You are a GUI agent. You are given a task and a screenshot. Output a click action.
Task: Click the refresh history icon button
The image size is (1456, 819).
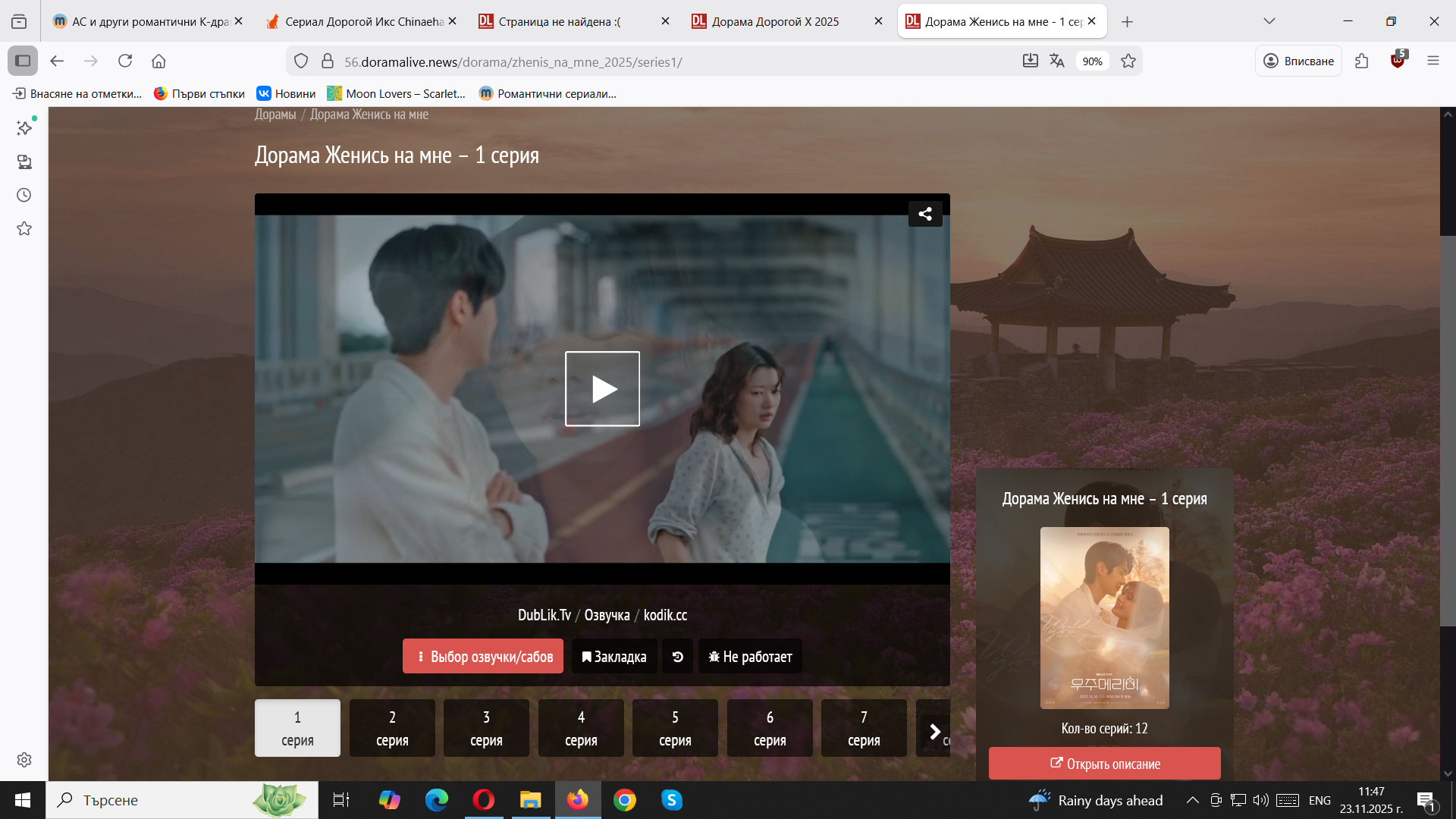point(678,657)
